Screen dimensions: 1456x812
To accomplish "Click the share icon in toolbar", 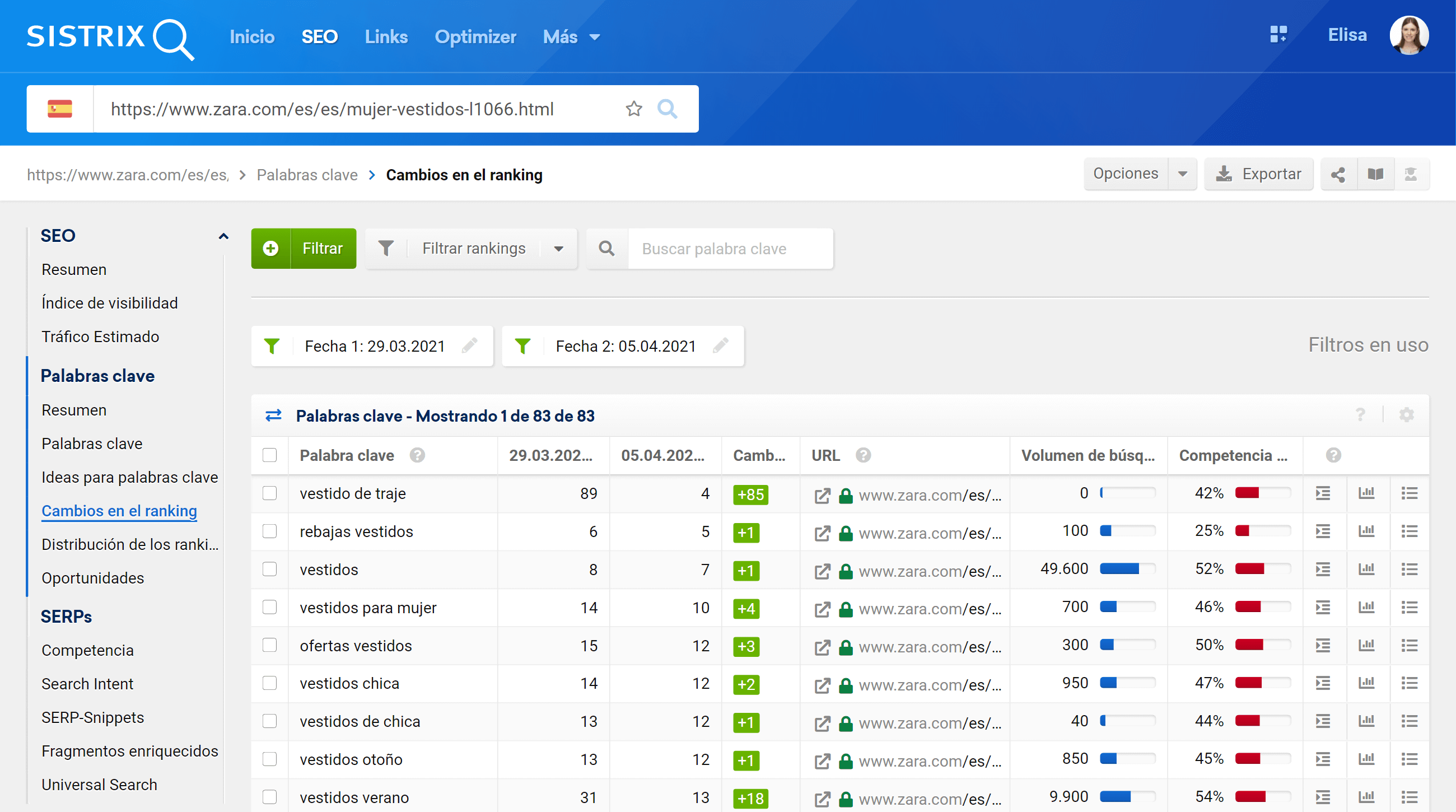I will pos(1337,174).
